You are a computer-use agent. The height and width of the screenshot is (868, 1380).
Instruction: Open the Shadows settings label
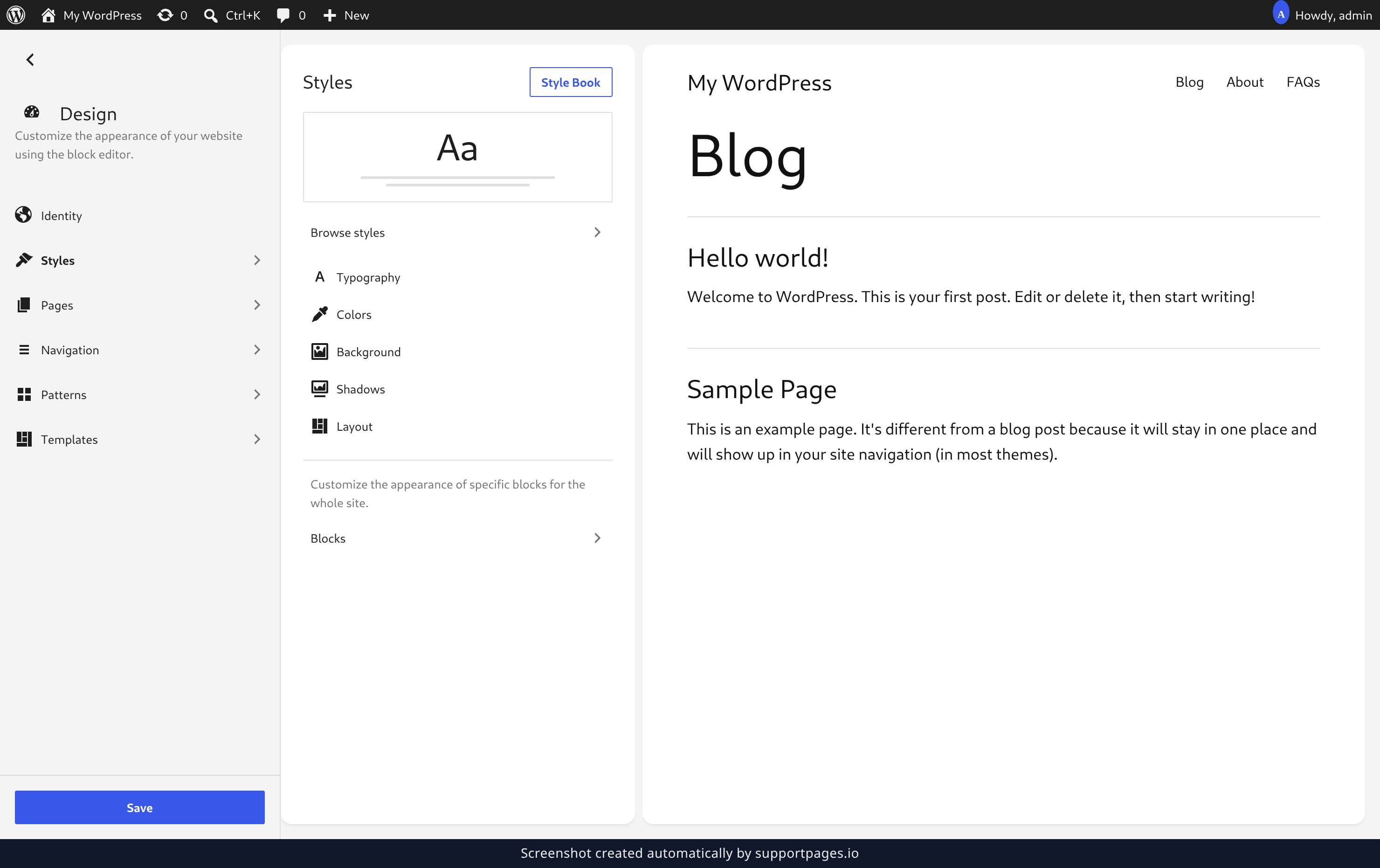(360, 389)
